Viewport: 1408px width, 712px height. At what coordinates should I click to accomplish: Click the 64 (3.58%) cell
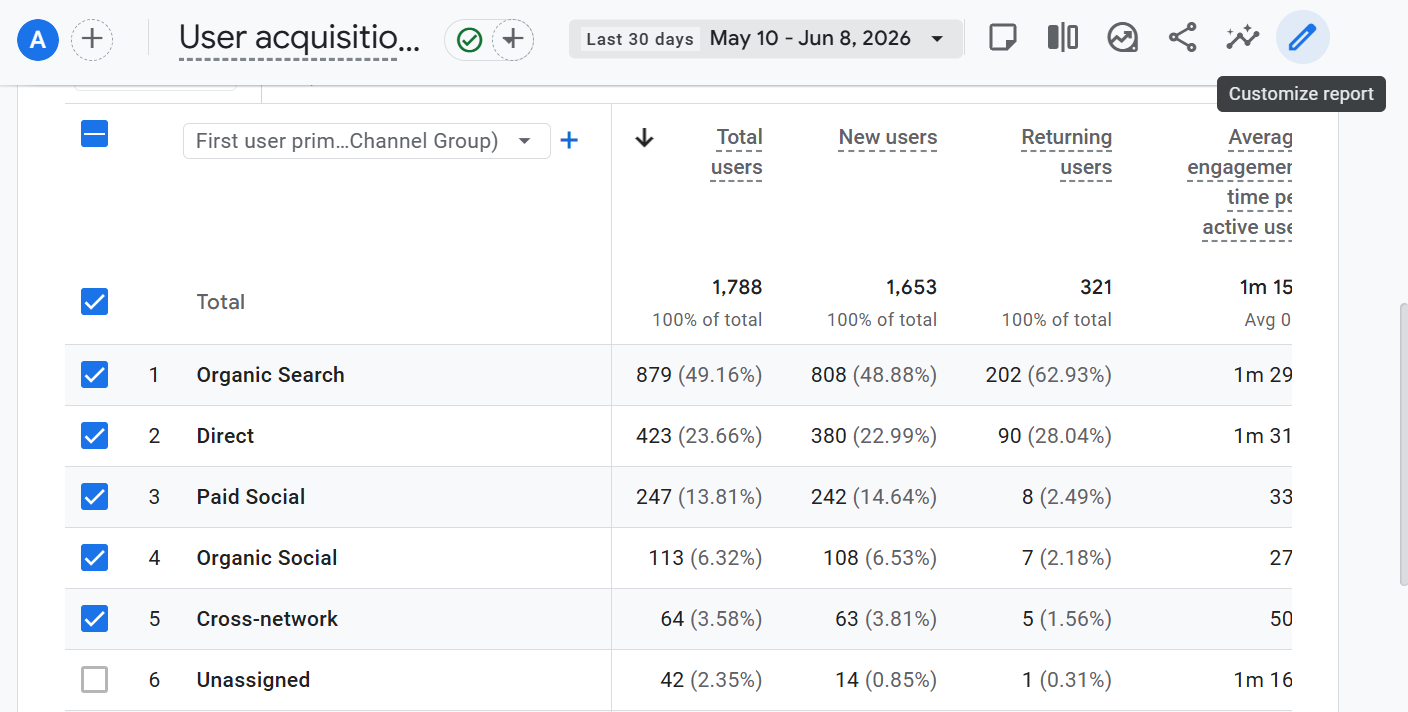711,619
